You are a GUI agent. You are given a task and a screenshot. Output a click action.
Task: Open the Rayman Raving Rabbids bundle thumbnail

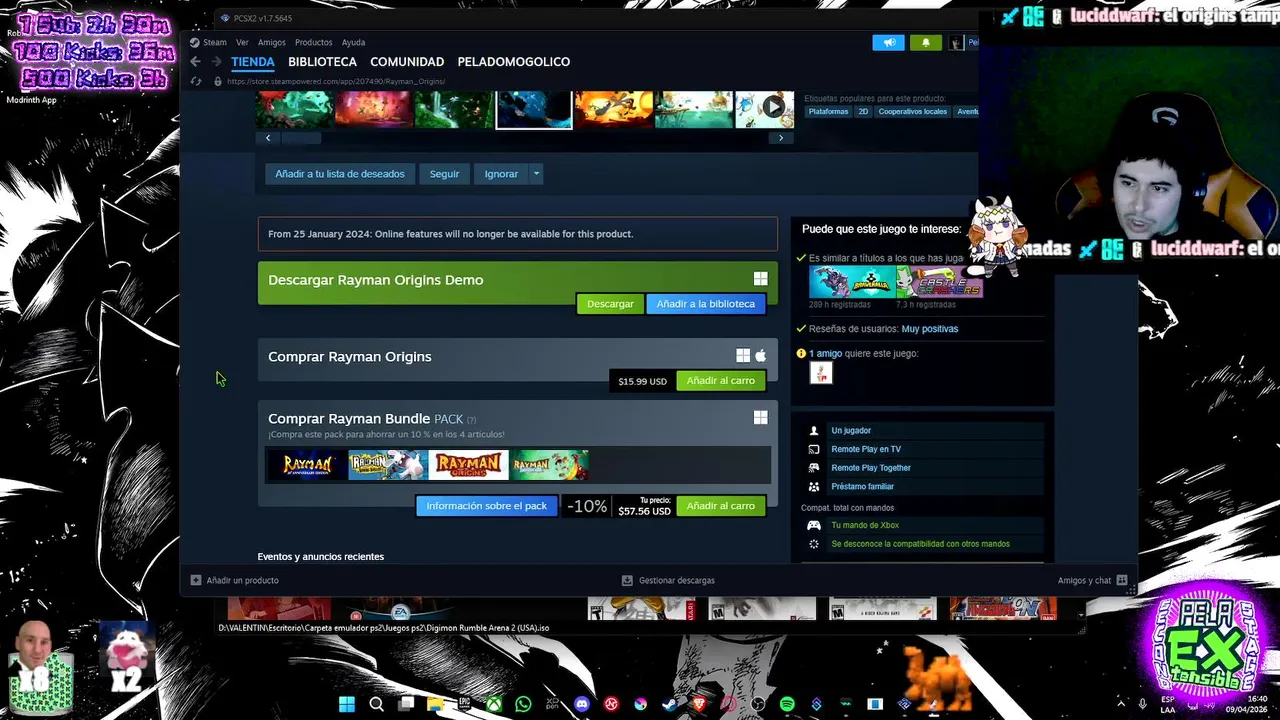[x=388, y=465]
